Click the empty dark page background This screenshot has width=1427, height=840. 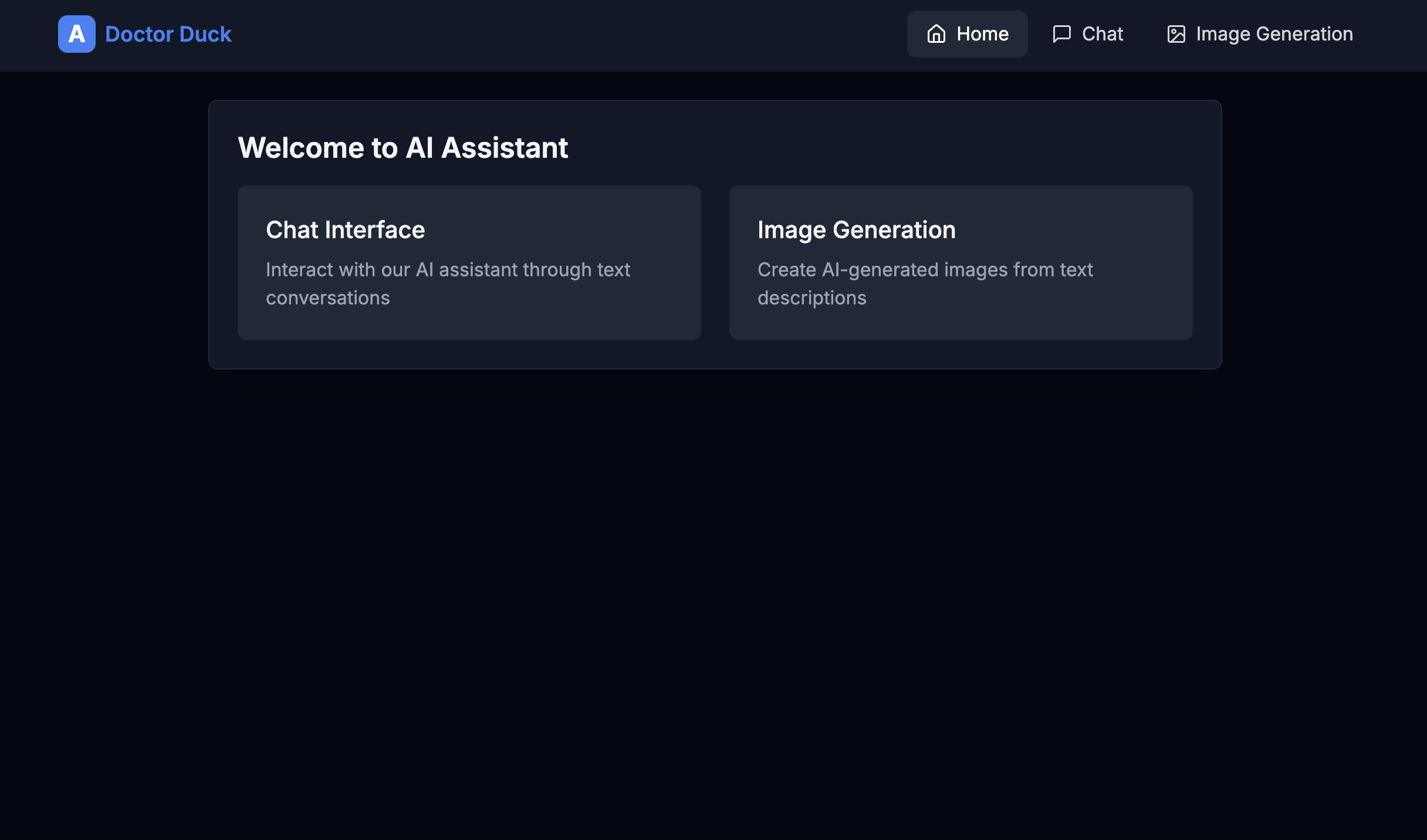[x=713, y=587]
